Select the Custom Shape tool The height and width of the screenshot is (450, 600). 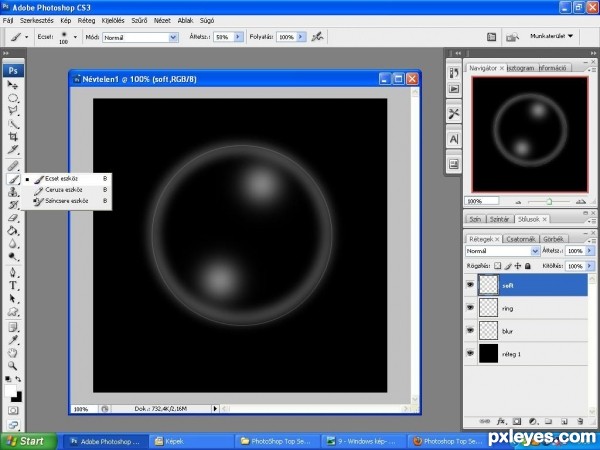point(13,311)
